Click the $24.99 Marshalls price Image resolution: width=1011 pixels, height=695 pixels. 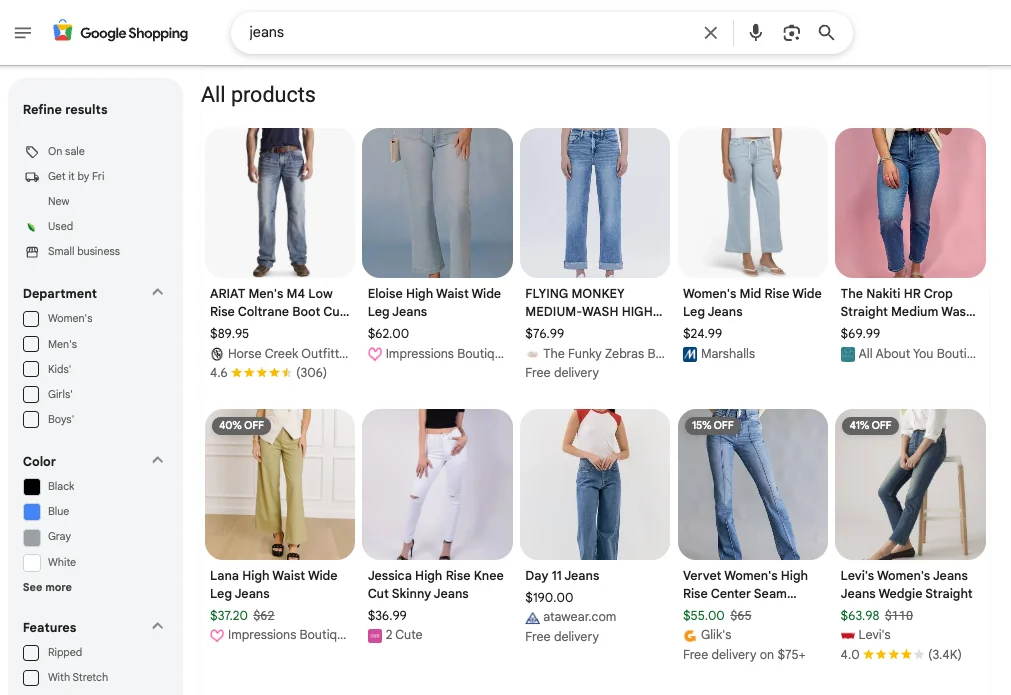click(702, 334)
